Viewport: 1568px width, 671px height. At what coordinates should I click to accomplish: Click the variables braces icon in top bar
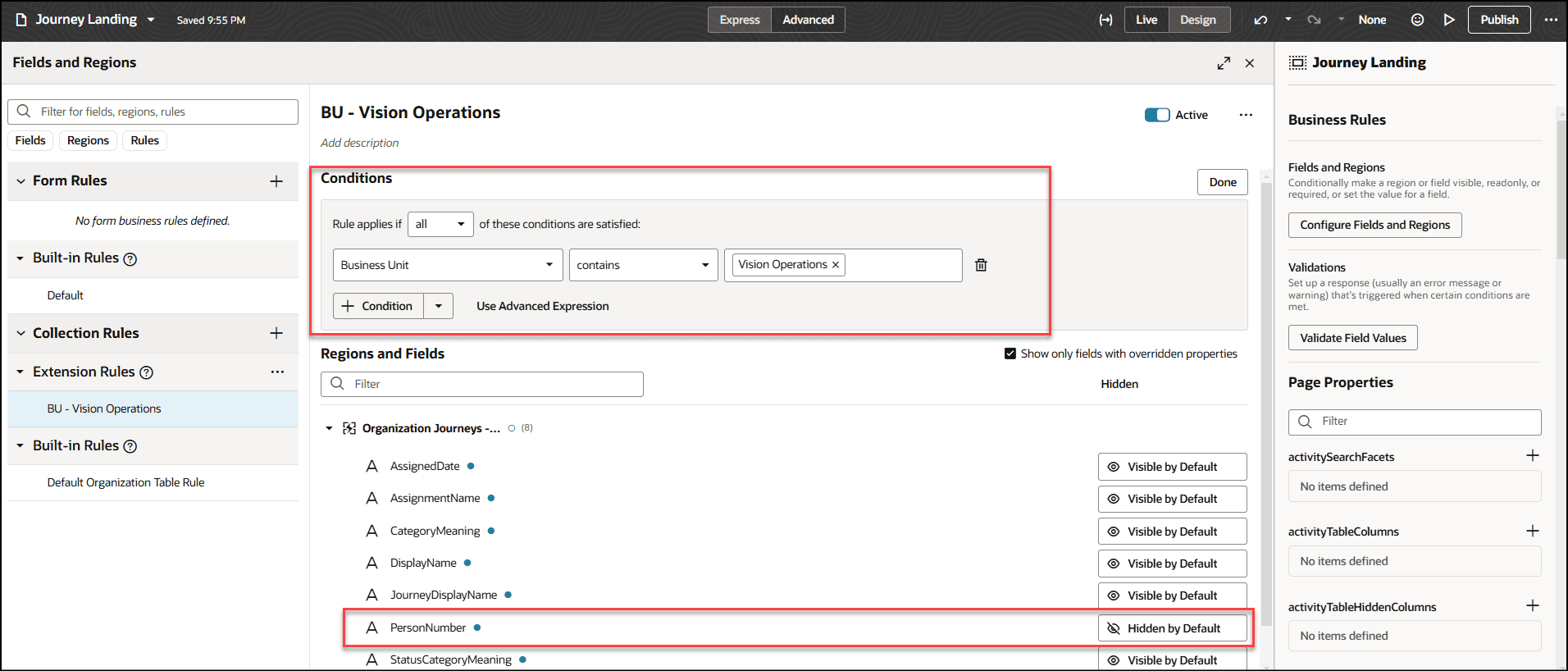(x=1105, y=20)
